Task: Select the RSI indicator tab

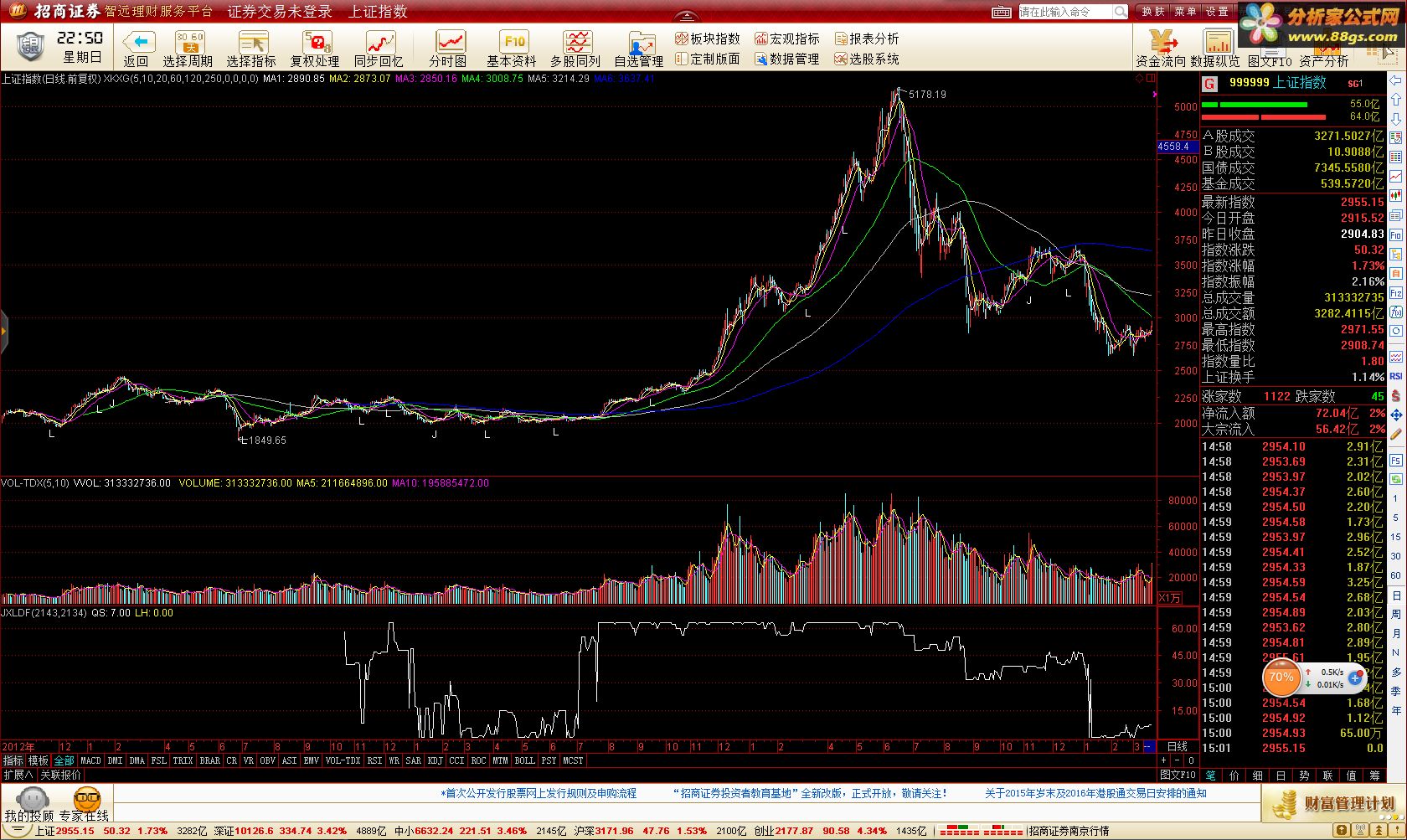Action: click(374, 760)
